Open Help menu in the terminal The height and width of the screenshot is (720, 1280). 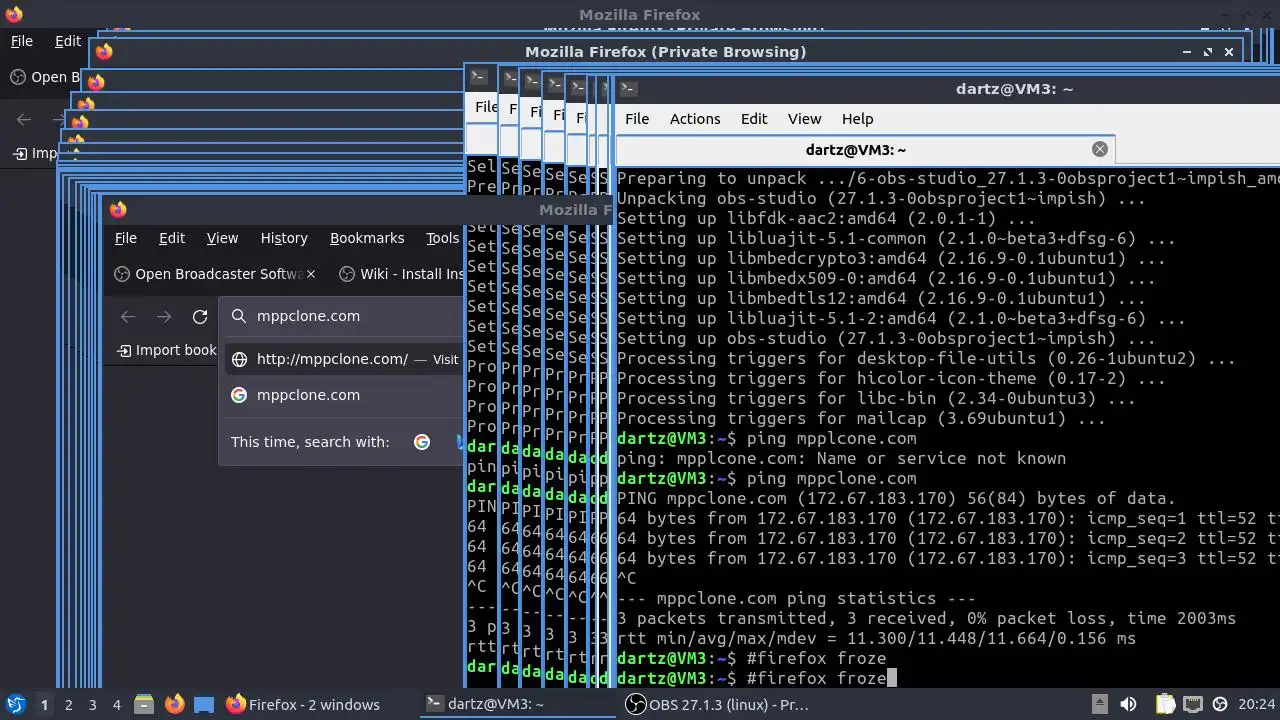(x=857, y=118)
